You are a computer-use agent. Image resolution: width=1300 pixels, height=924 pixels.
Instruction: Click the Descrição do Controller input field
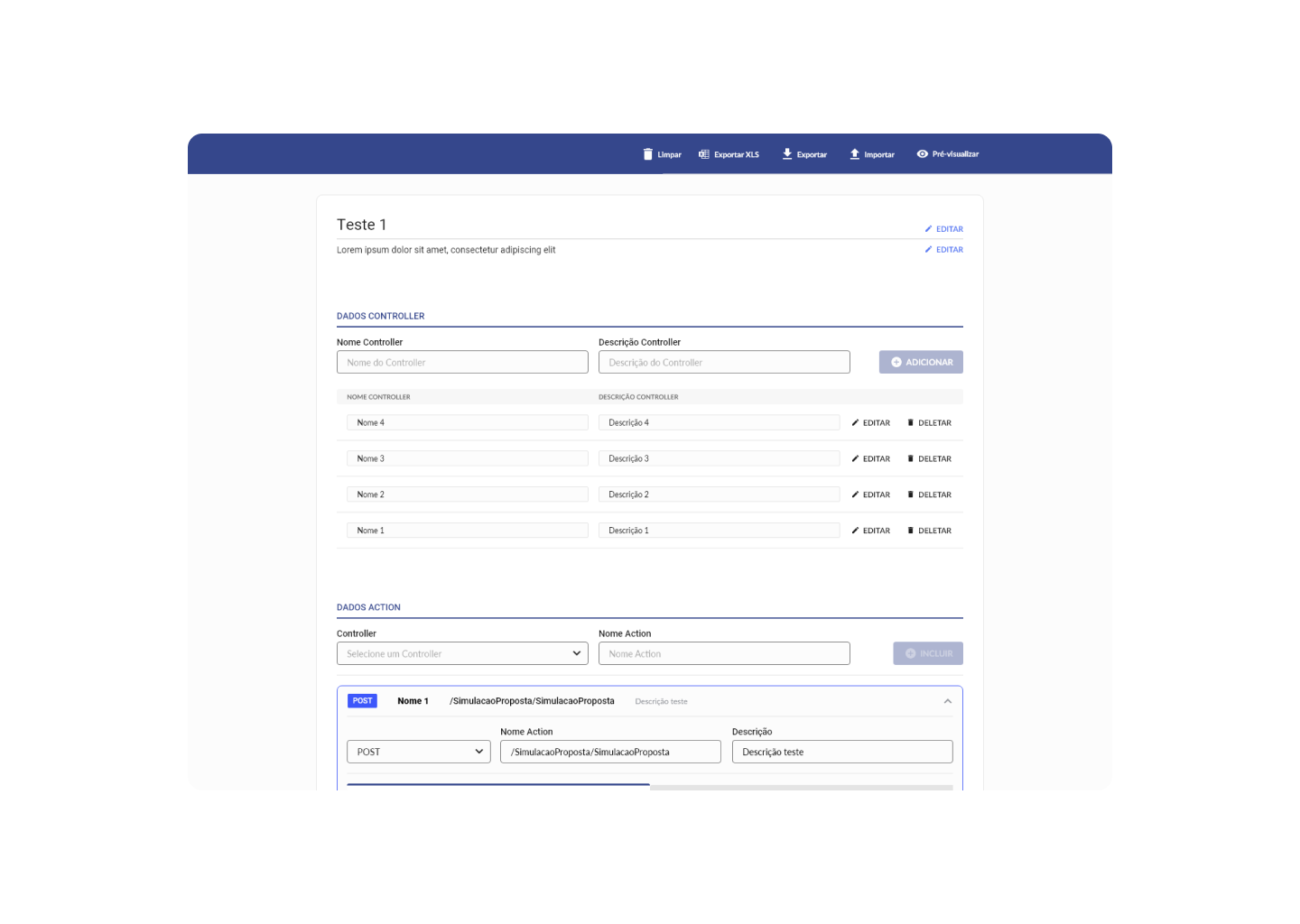(x=724, y=363)
